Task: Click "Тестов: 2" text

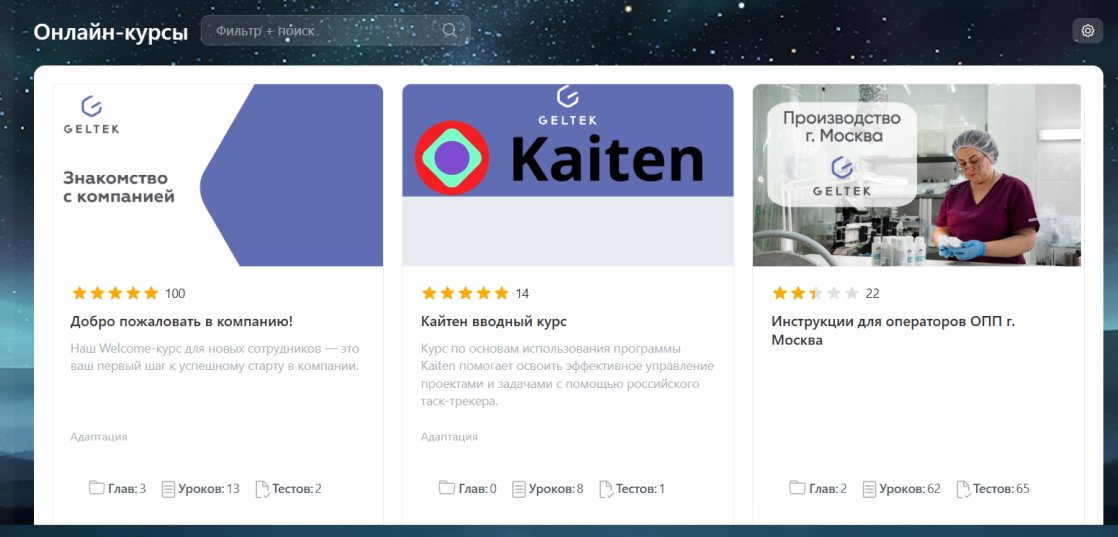Action: (297, 489)
